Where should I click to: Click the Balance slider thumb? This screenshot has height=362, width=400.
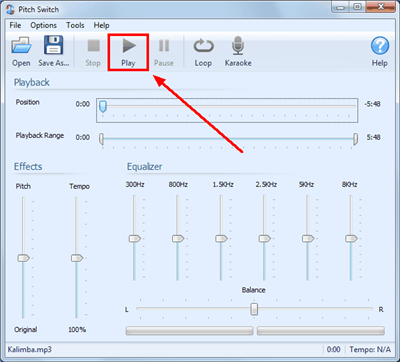254,309
